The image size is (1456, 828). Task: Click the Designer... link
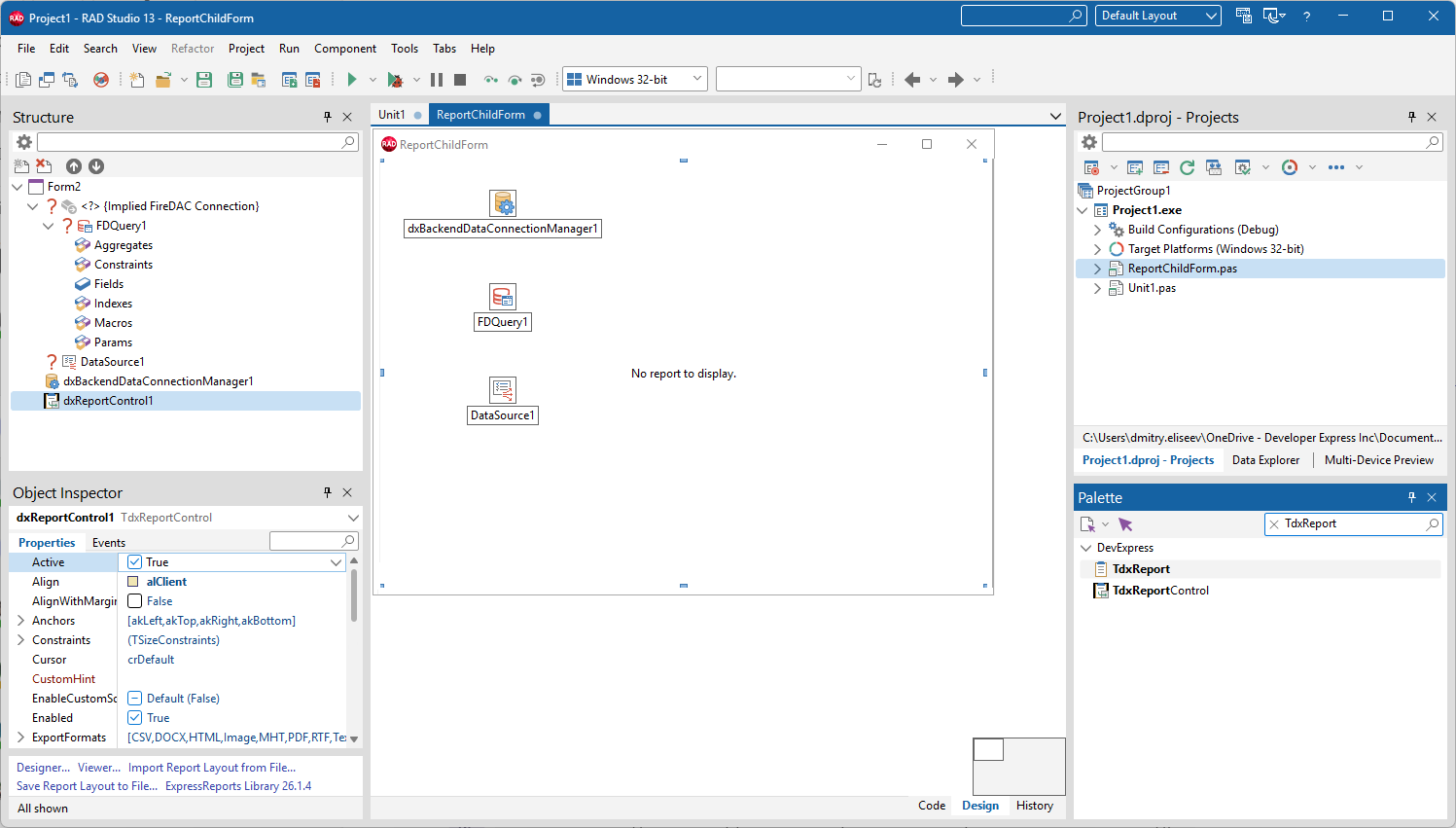(43, 768)
